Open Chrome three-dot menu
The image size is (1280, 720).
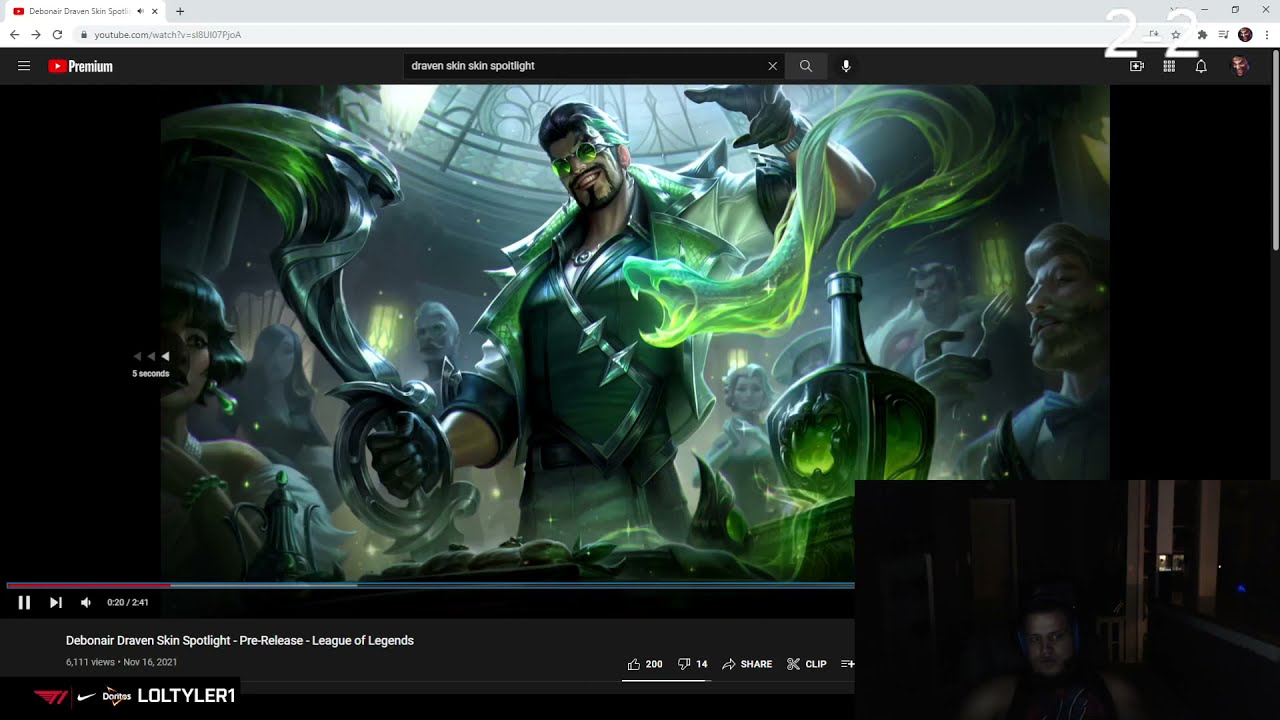tap(1267, 34)
